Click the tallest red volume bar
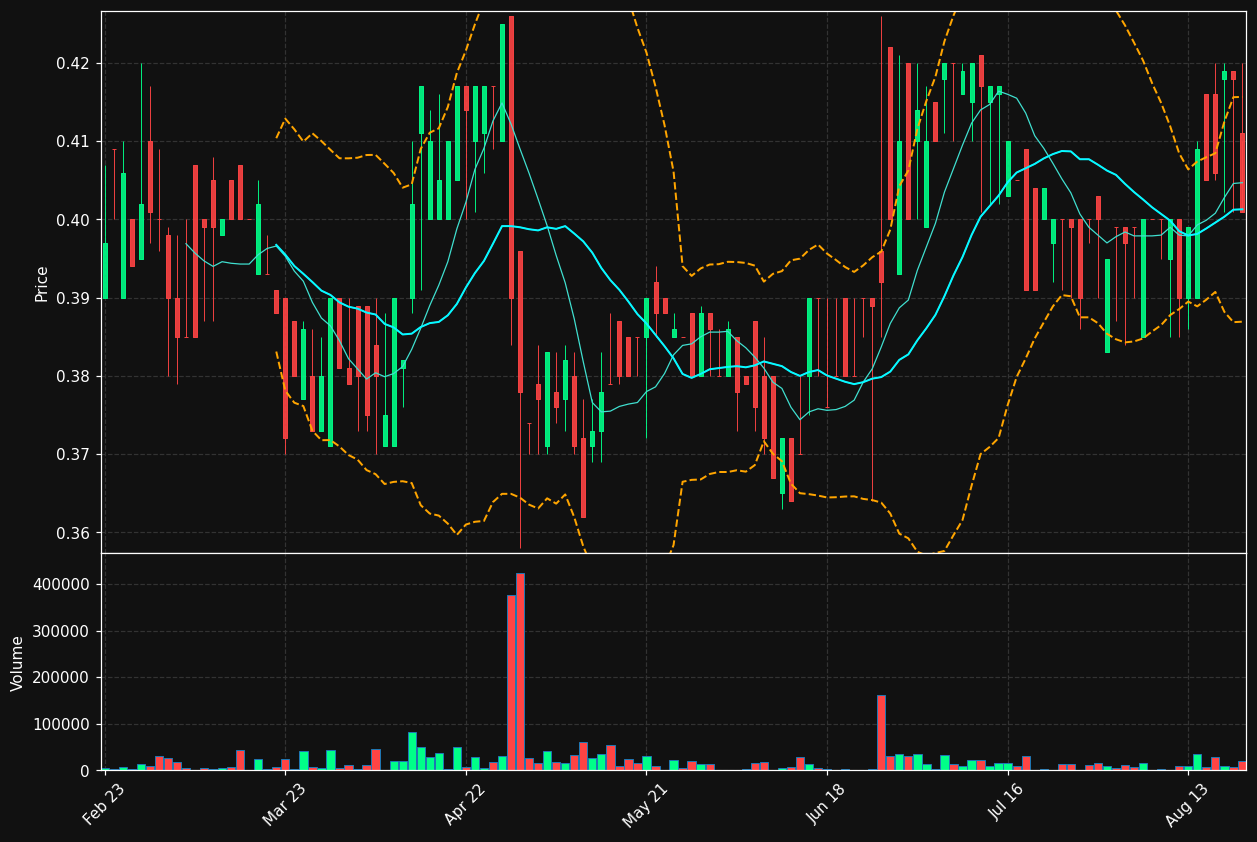This screenshot has width=1257, height=842. tap(520, 672)
